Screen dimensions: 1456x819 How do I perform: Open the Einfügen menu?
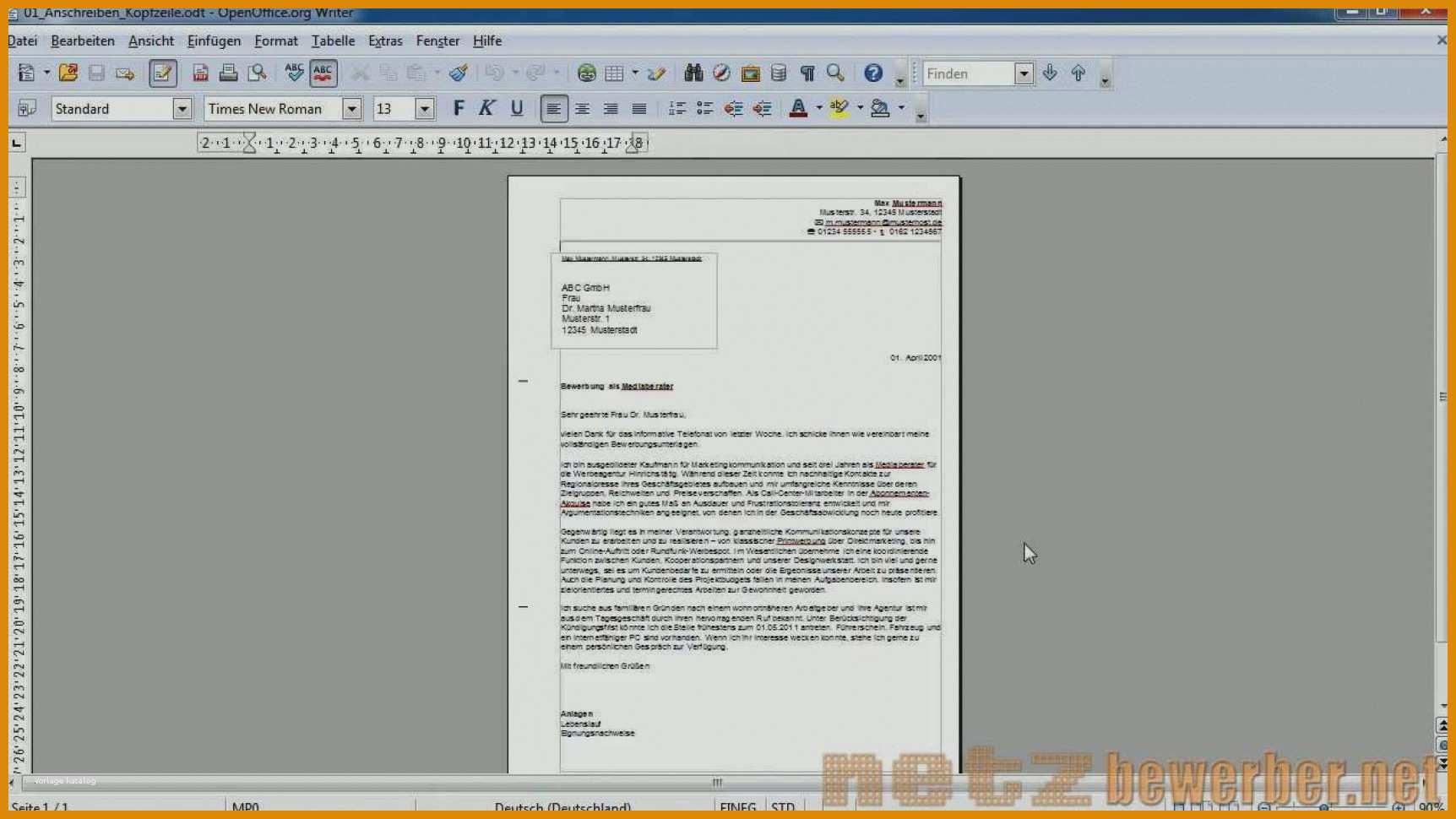(x=214, y=41)
